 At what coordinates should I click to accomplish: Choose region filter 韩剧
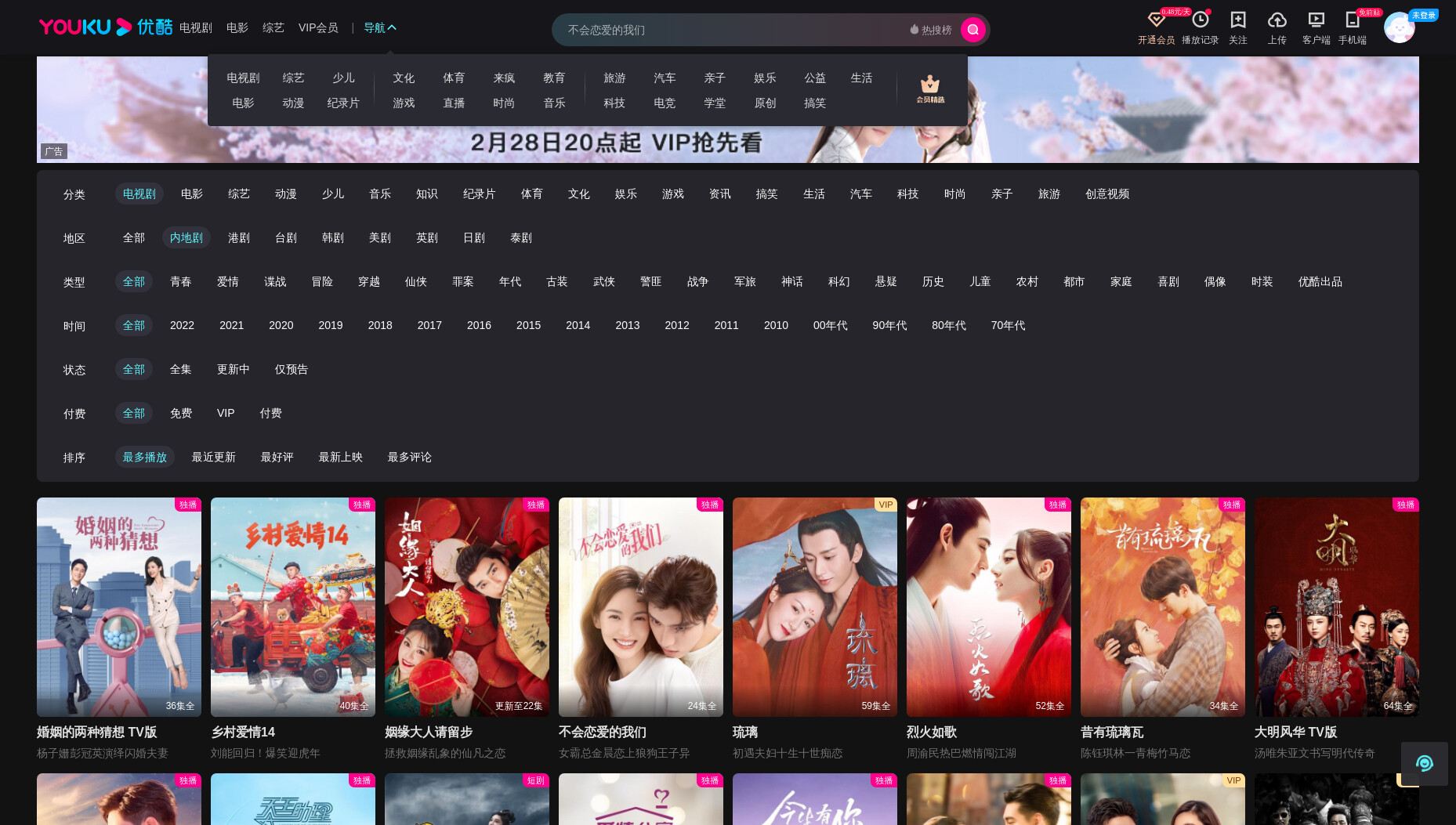click(333, 237)
